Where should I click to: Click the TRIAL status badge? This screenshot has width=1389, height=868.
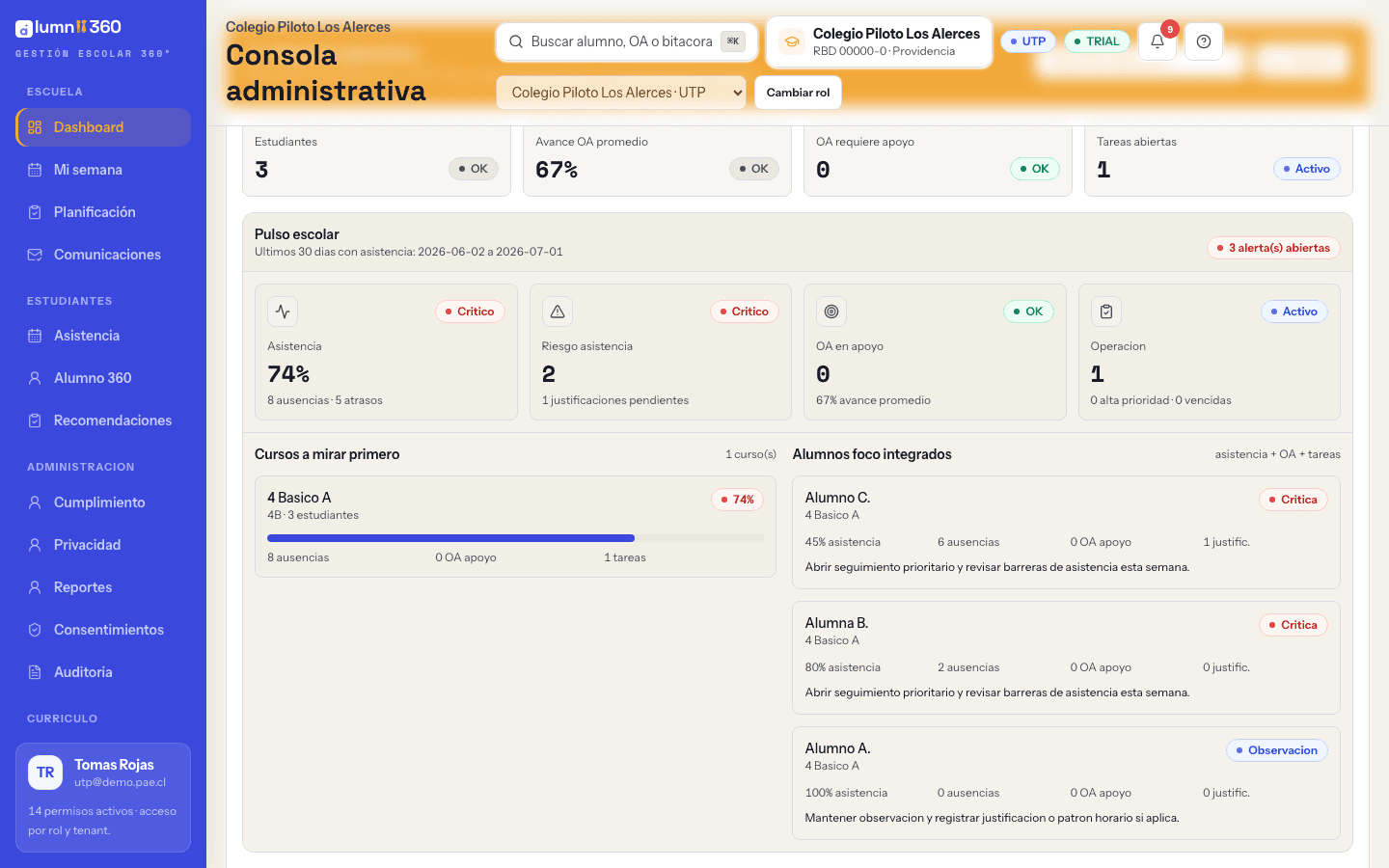click(1097, 41)
